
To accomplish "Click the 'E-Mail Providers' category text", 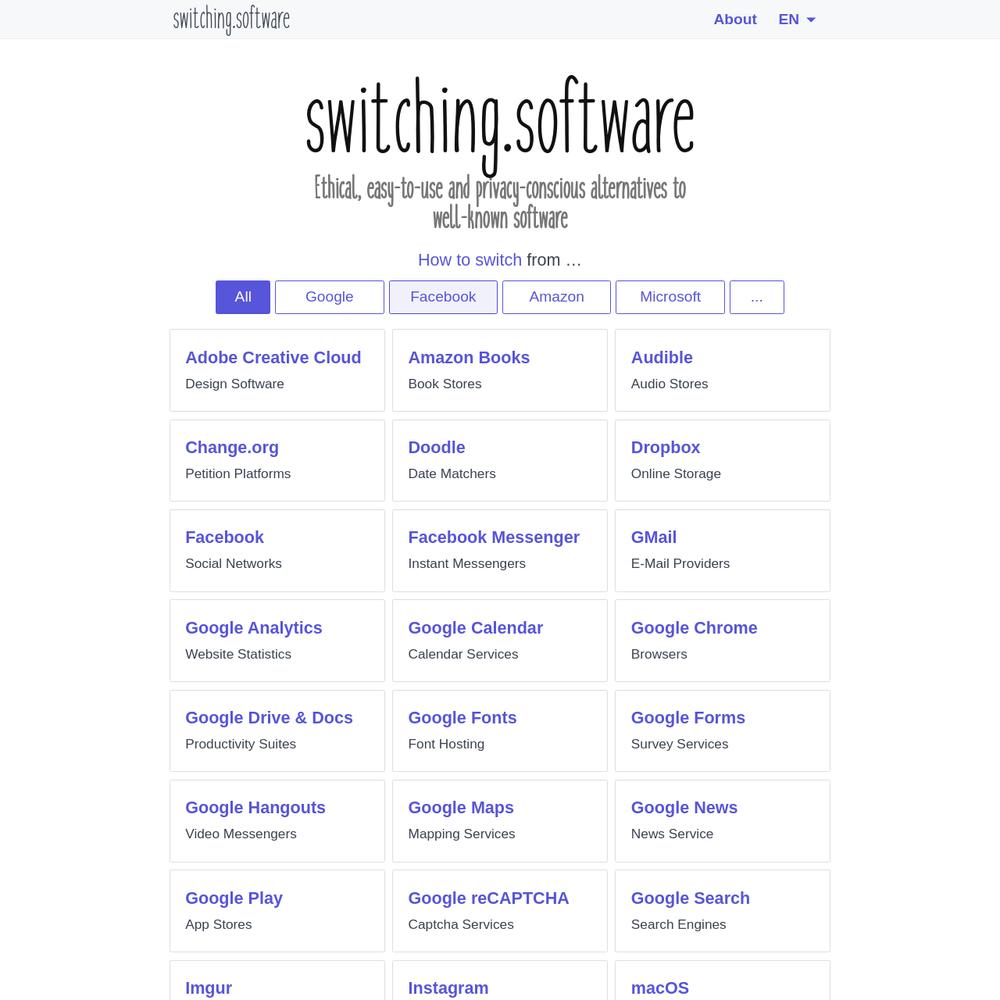I will [x=680, y=564].
